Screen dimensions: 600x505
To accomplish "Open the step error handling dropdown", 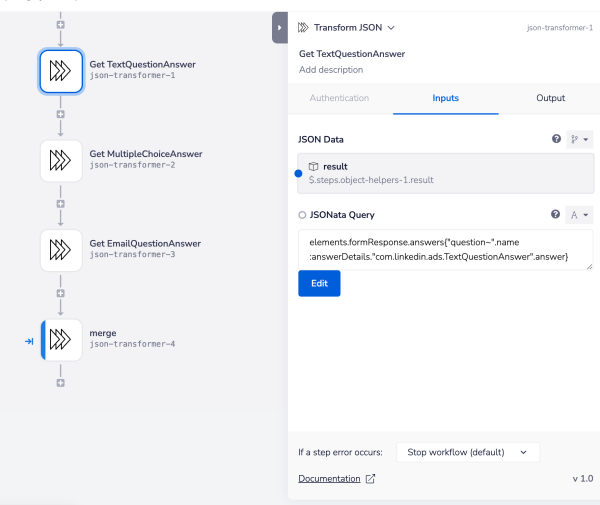I will click(x=467, y=452).
